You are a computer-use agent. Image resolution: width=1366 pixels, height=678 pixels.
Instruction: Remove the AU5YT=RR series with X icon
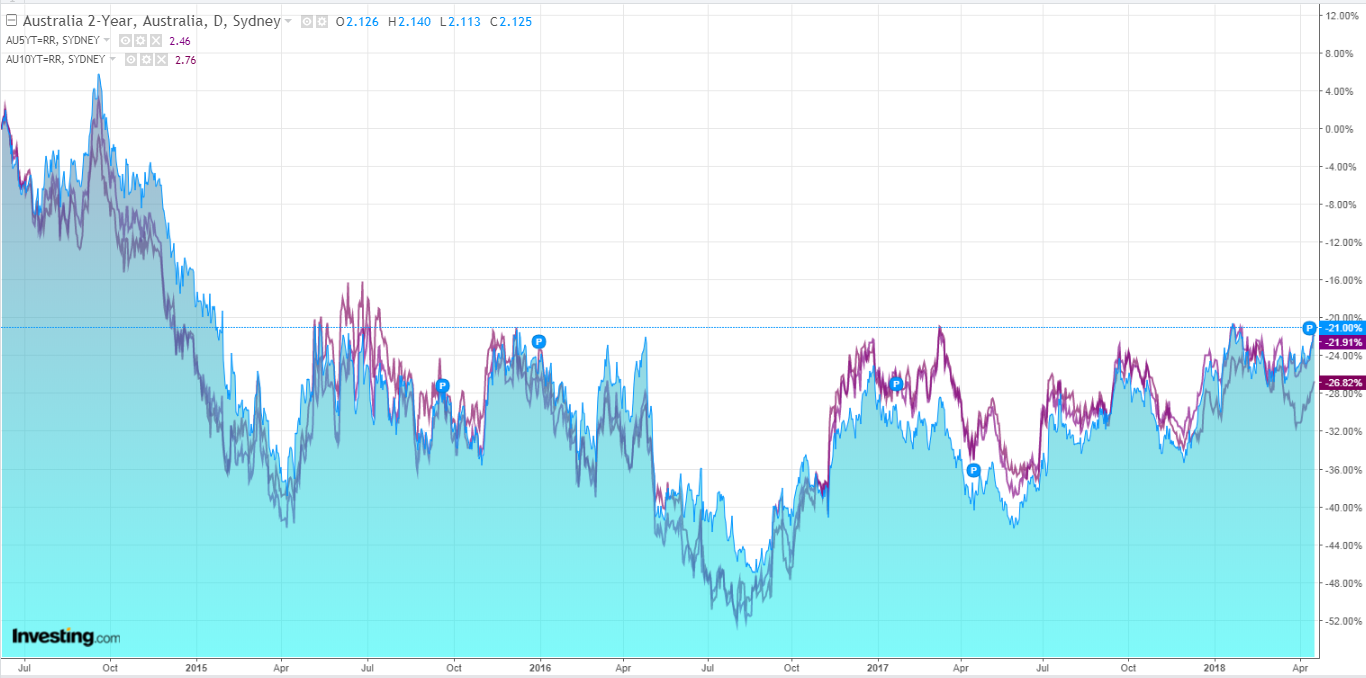tap(155, 40)
